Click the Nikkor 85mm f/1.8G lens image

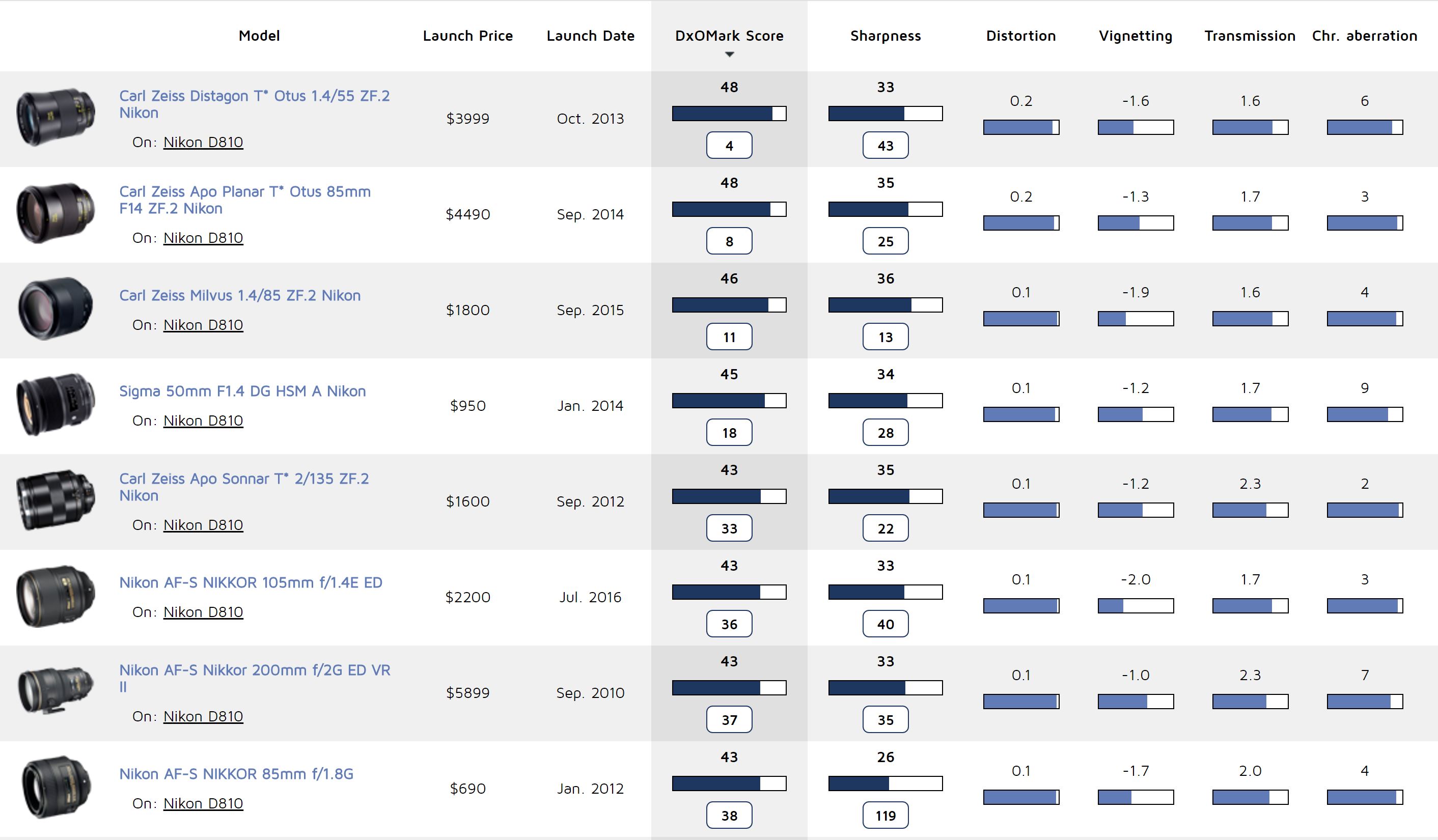[56, 787]
